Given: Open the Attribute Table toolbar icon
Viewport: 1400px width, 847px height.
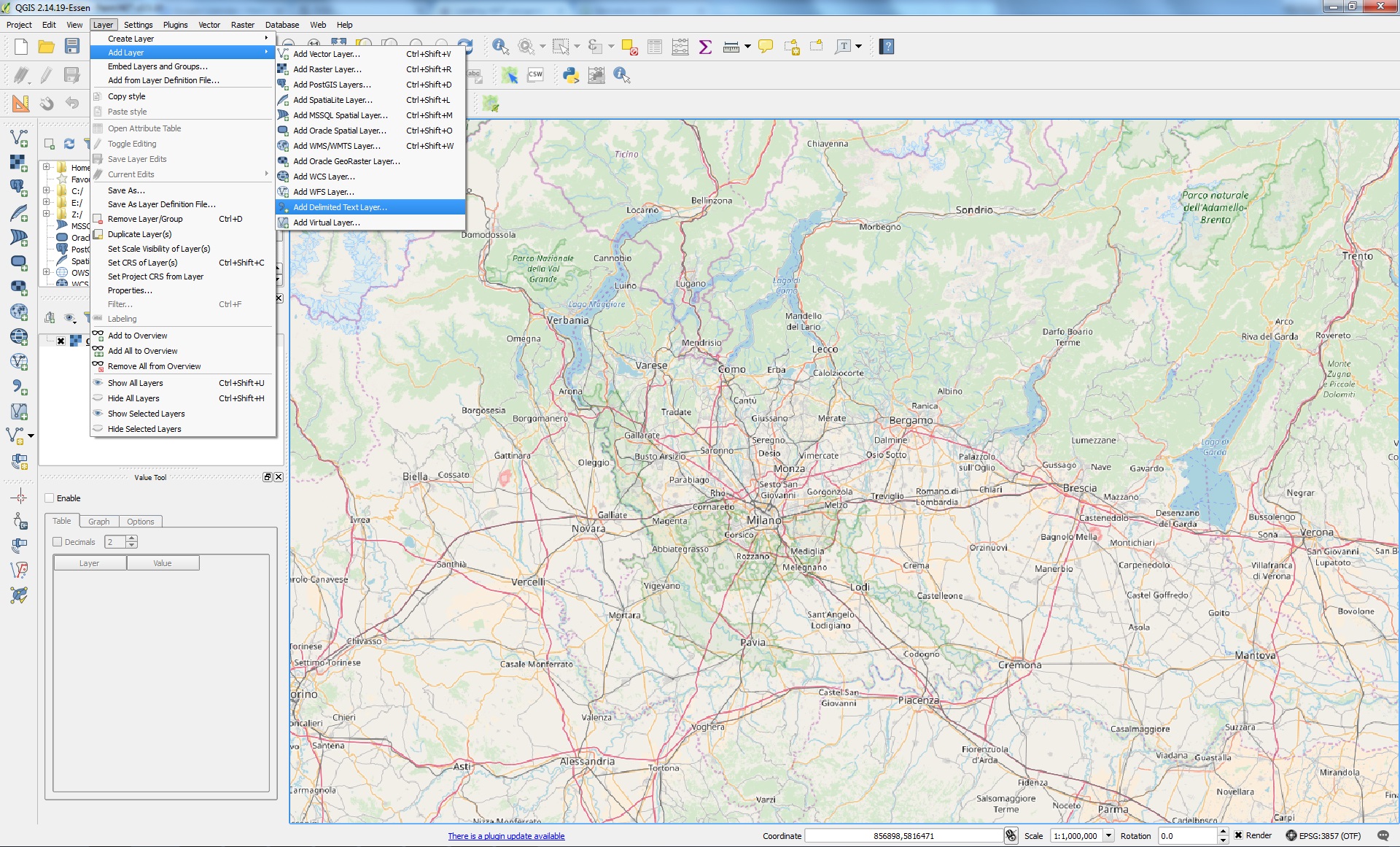Looking at the screenshot, I should coord(655,47).
